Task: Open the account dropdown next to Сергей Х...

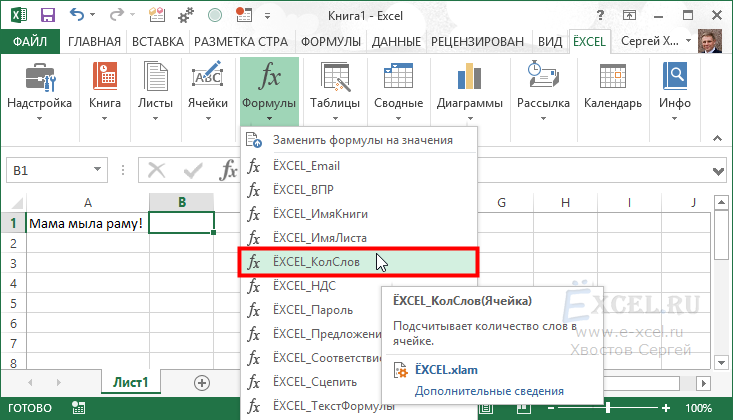Action: click(688, 41)
